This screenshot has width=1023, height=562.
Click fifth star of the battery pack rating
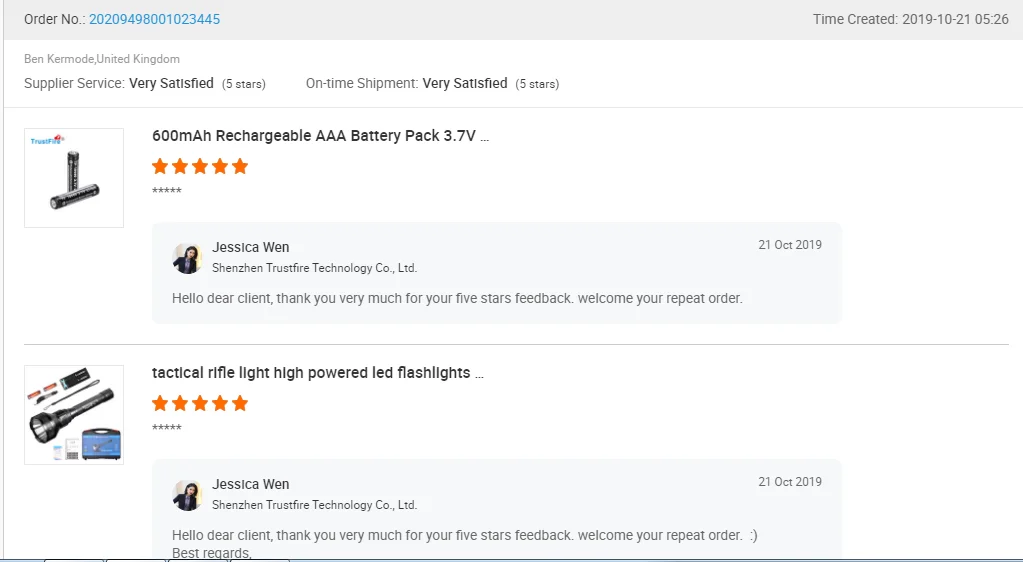(x=240, y=167)
